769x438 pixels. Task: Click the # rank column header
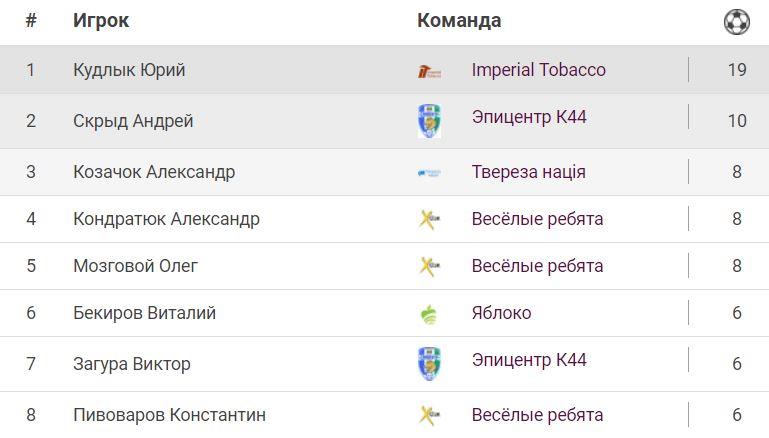(x=31, y=20)
